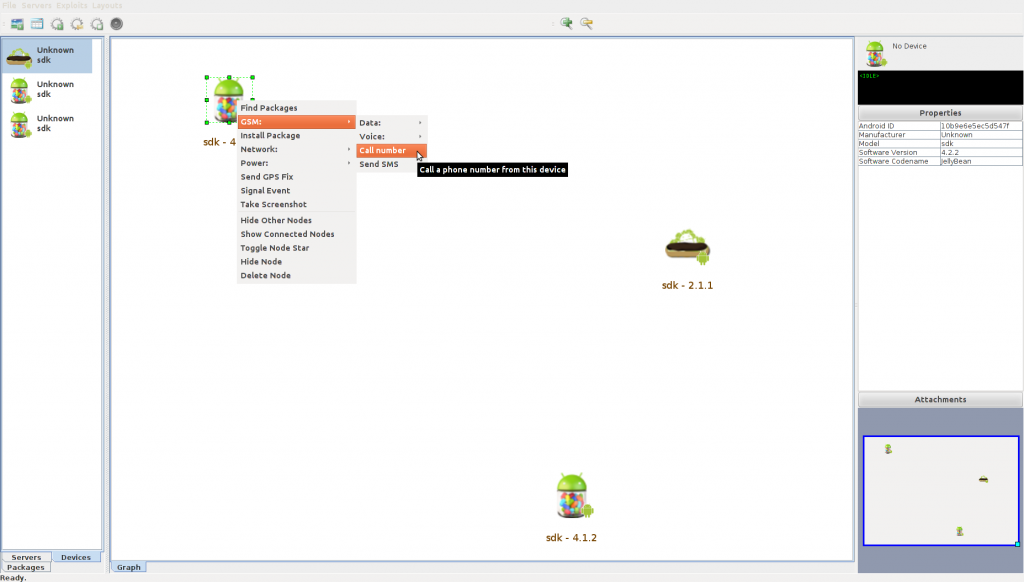Click the add-gear toolbar icon
1024x582 pixels.
point(56,23)
